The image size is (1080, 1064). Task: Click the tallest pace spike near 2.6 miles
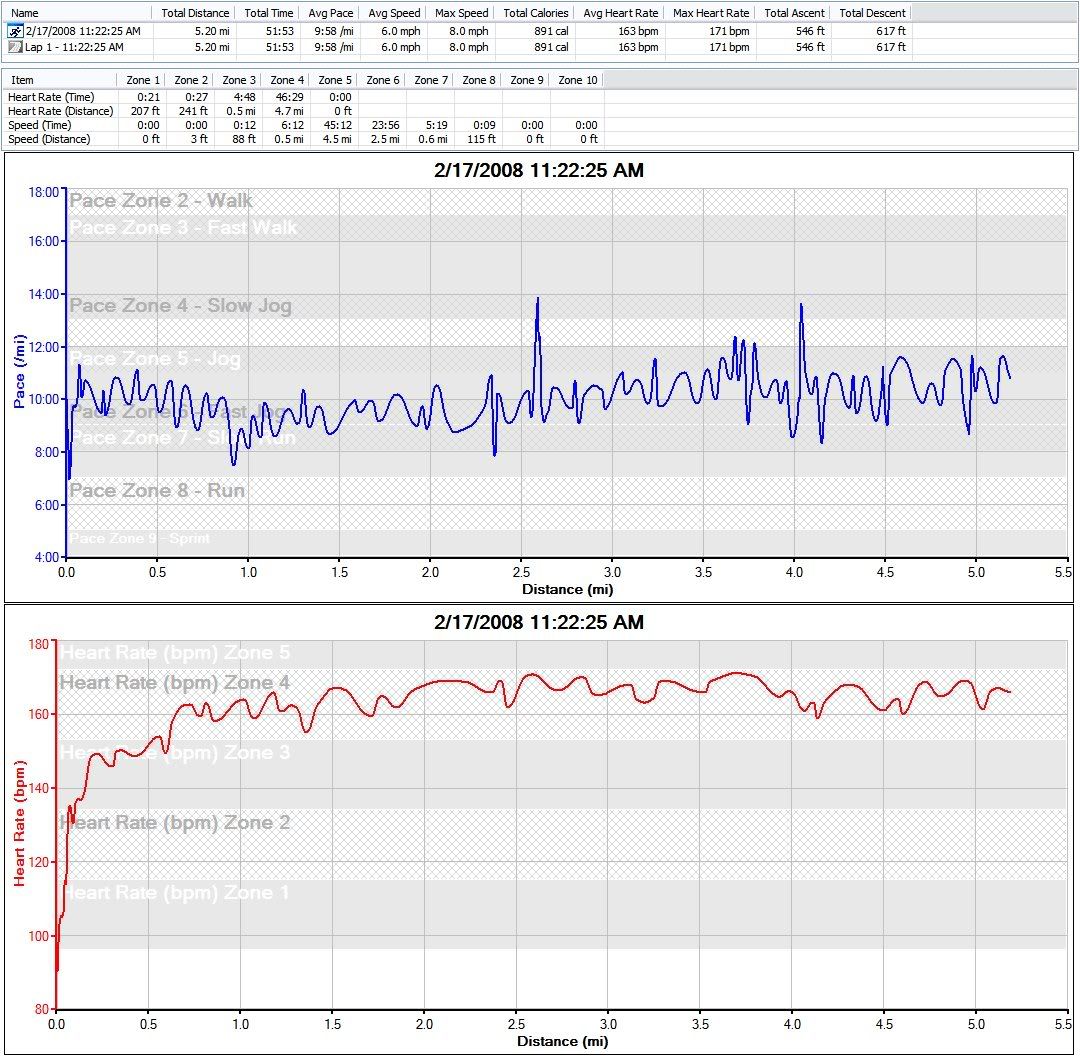click(538, 300)
